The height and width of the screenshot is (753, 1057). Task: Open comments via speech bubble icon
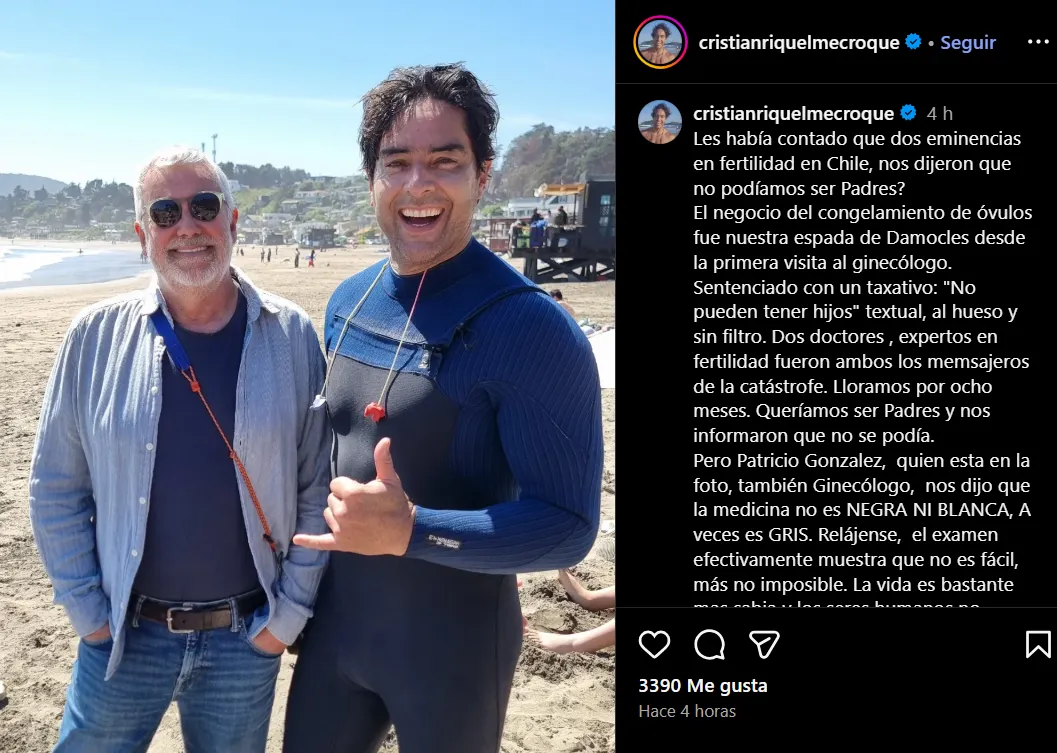[x=709, y=644]
